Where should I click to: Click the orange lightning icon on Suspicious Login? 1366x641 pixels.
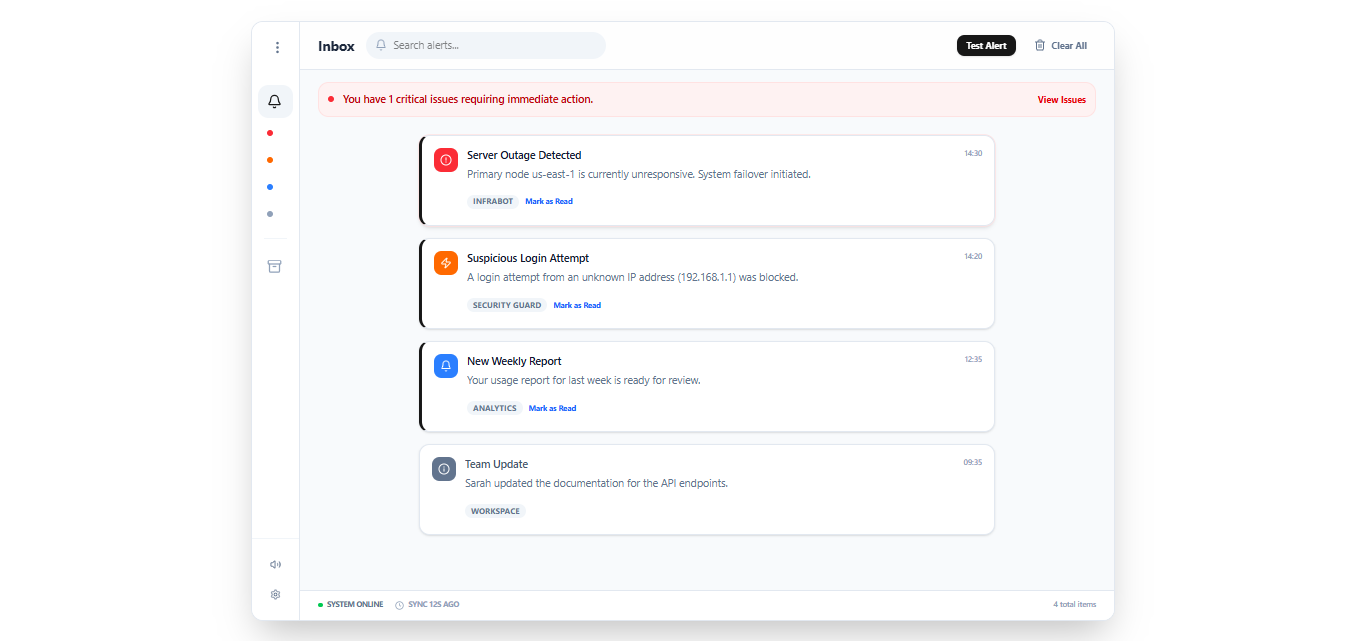point(446,263)
